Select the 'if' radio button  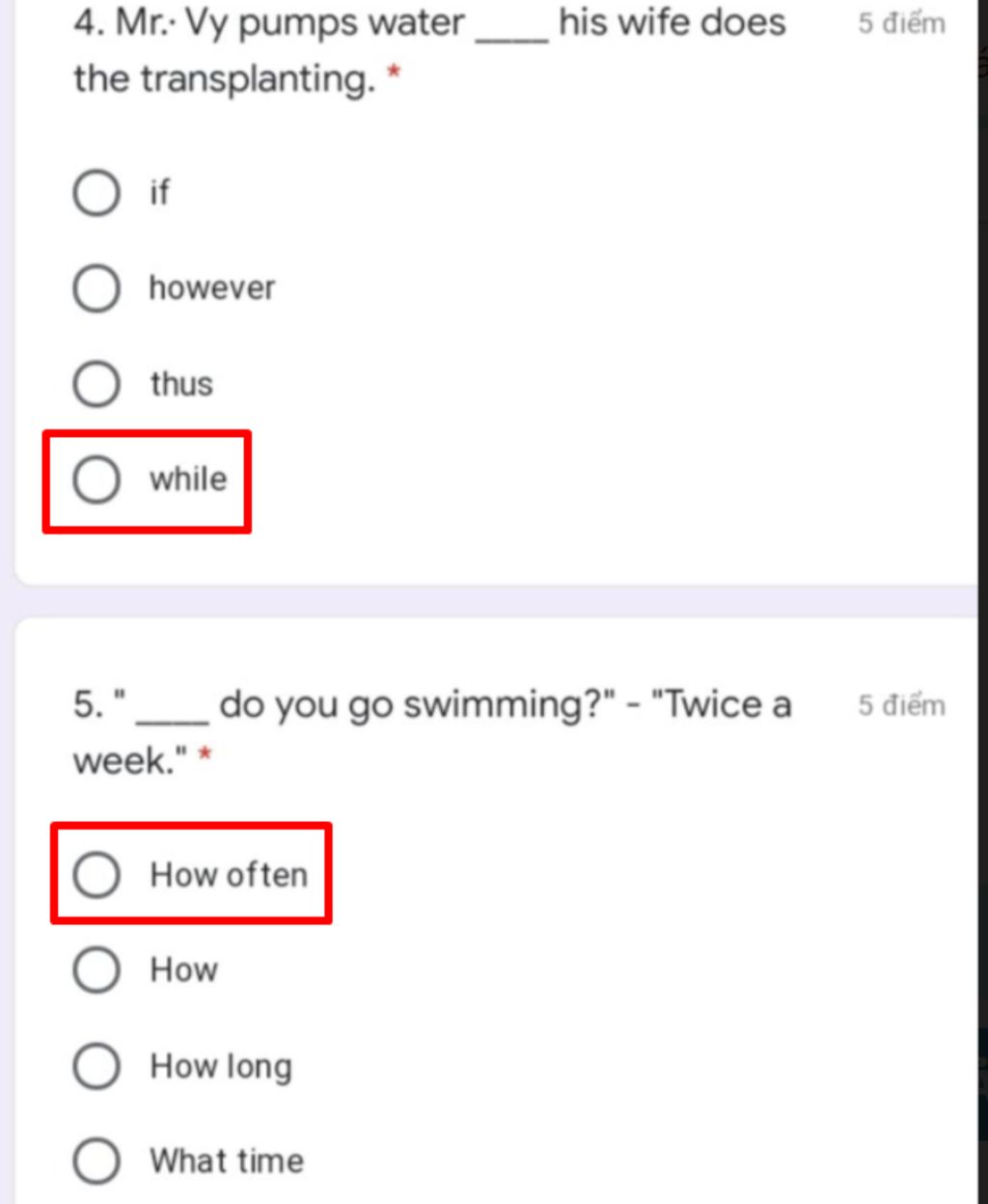click(96, 193)
